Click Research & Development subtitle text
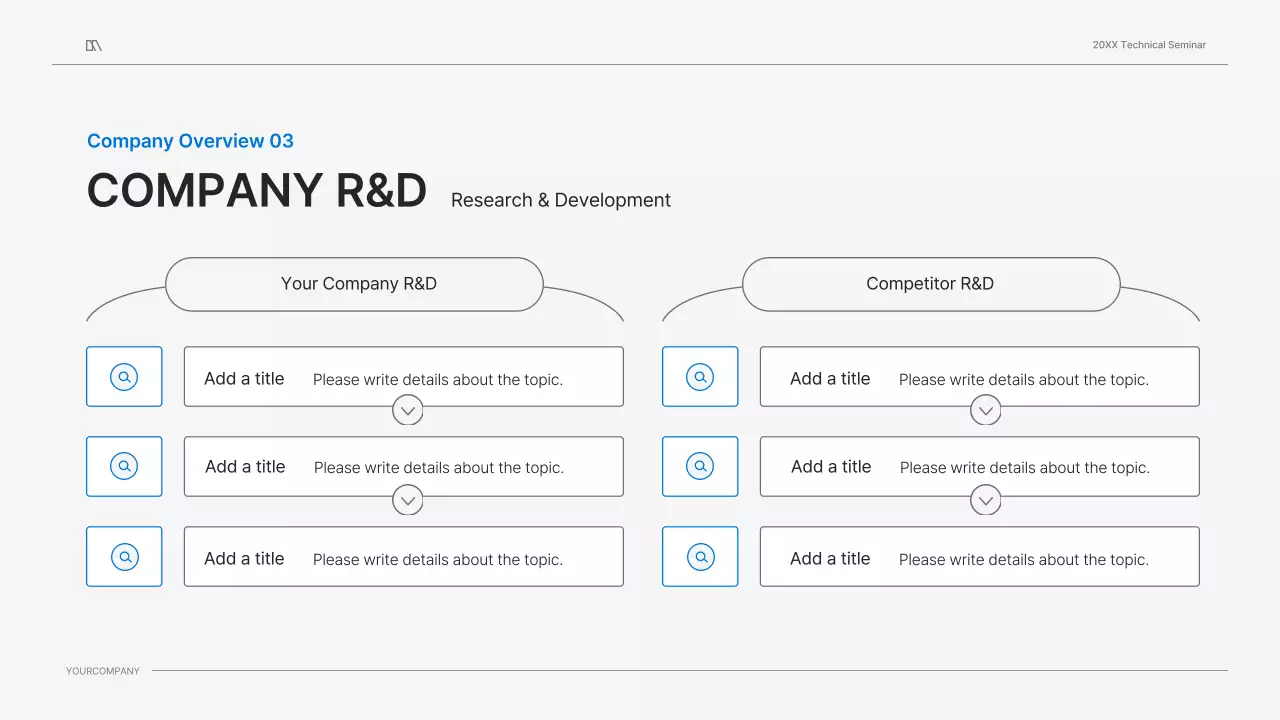The width and height of the screenshot is (1280, 720). click(x=560, y=200)
